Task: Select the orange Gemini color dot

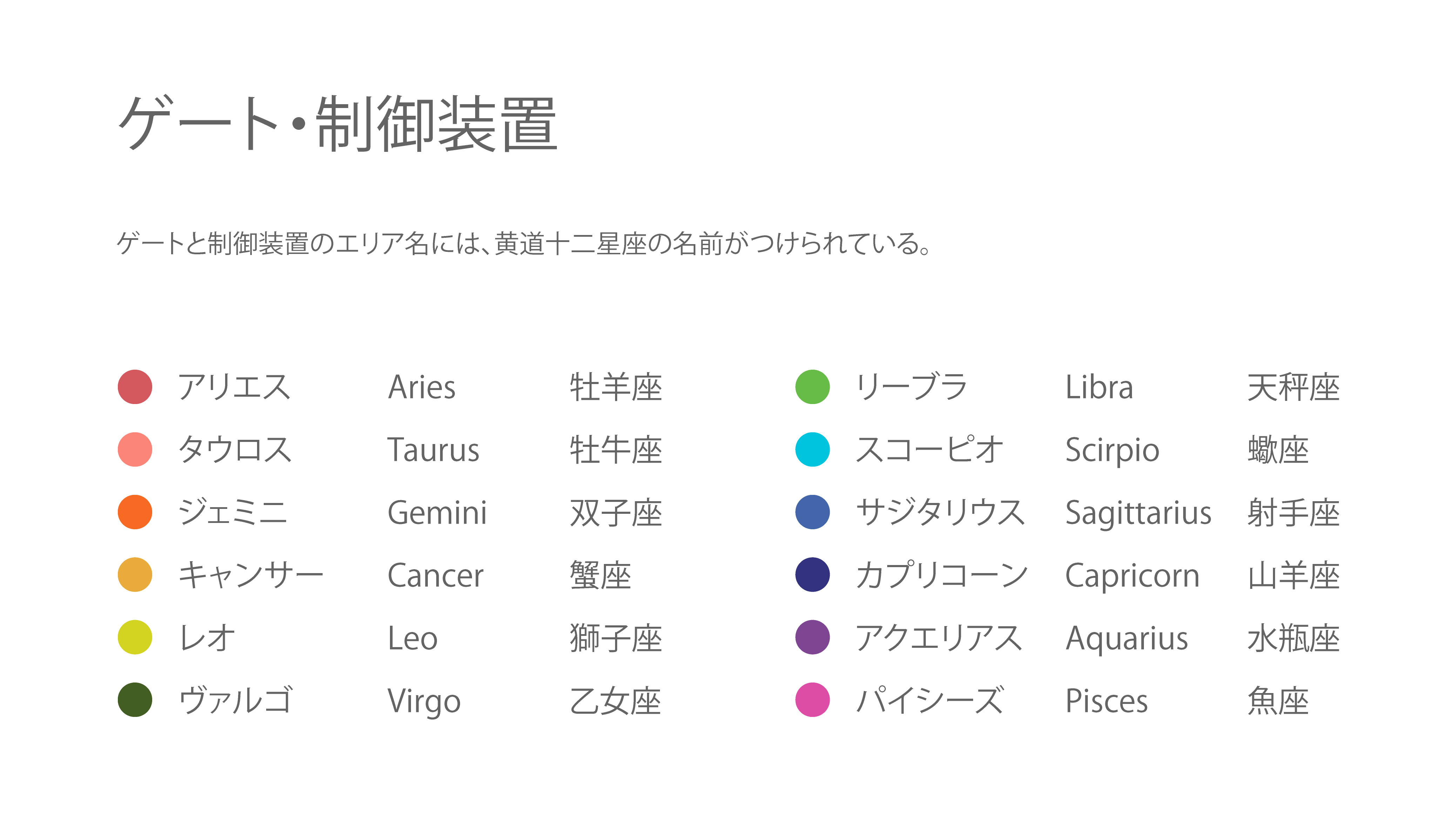Action: coord(135,512)
